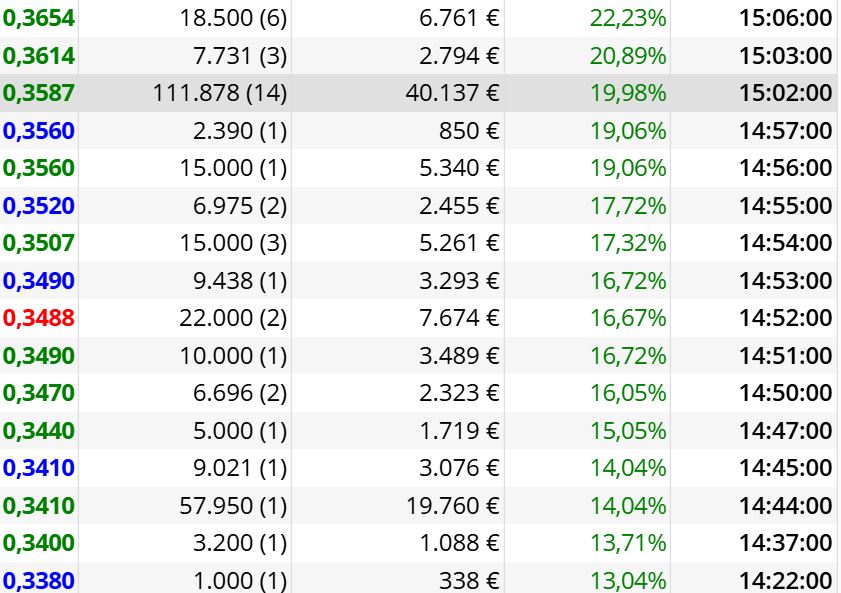The width and height of the screenshot is (841, 593).
Task: Select the 1.088 € amount cell
Action: [x=459, y=543]
